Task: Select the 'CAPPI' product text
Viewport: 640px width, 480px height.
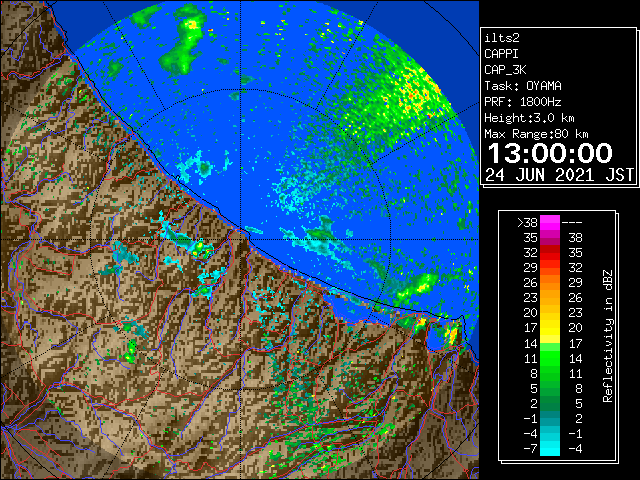Action: pos(501,54)
